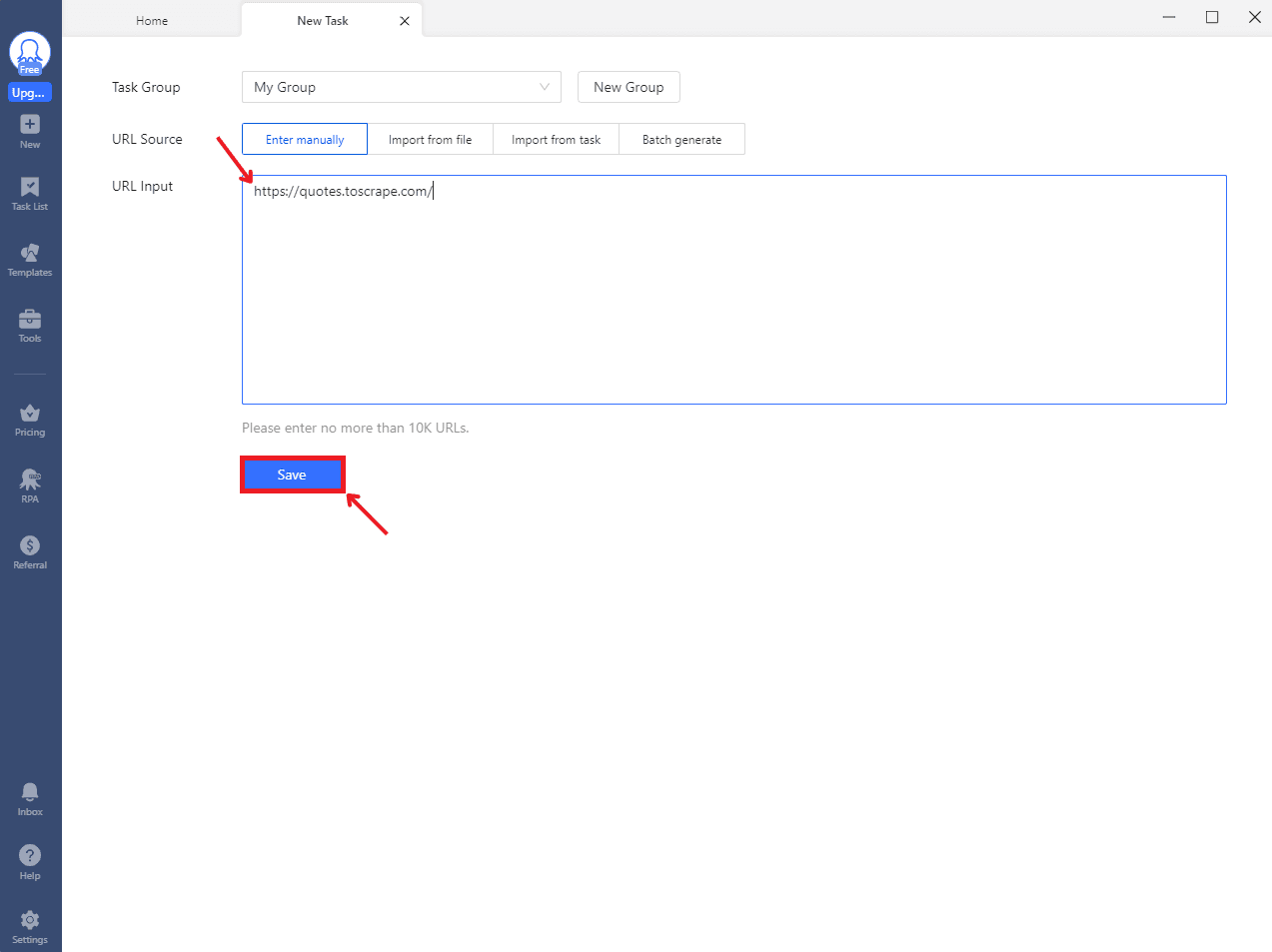Open the Tools briefcase icon
1272x952 pixels.
point(30,320)
